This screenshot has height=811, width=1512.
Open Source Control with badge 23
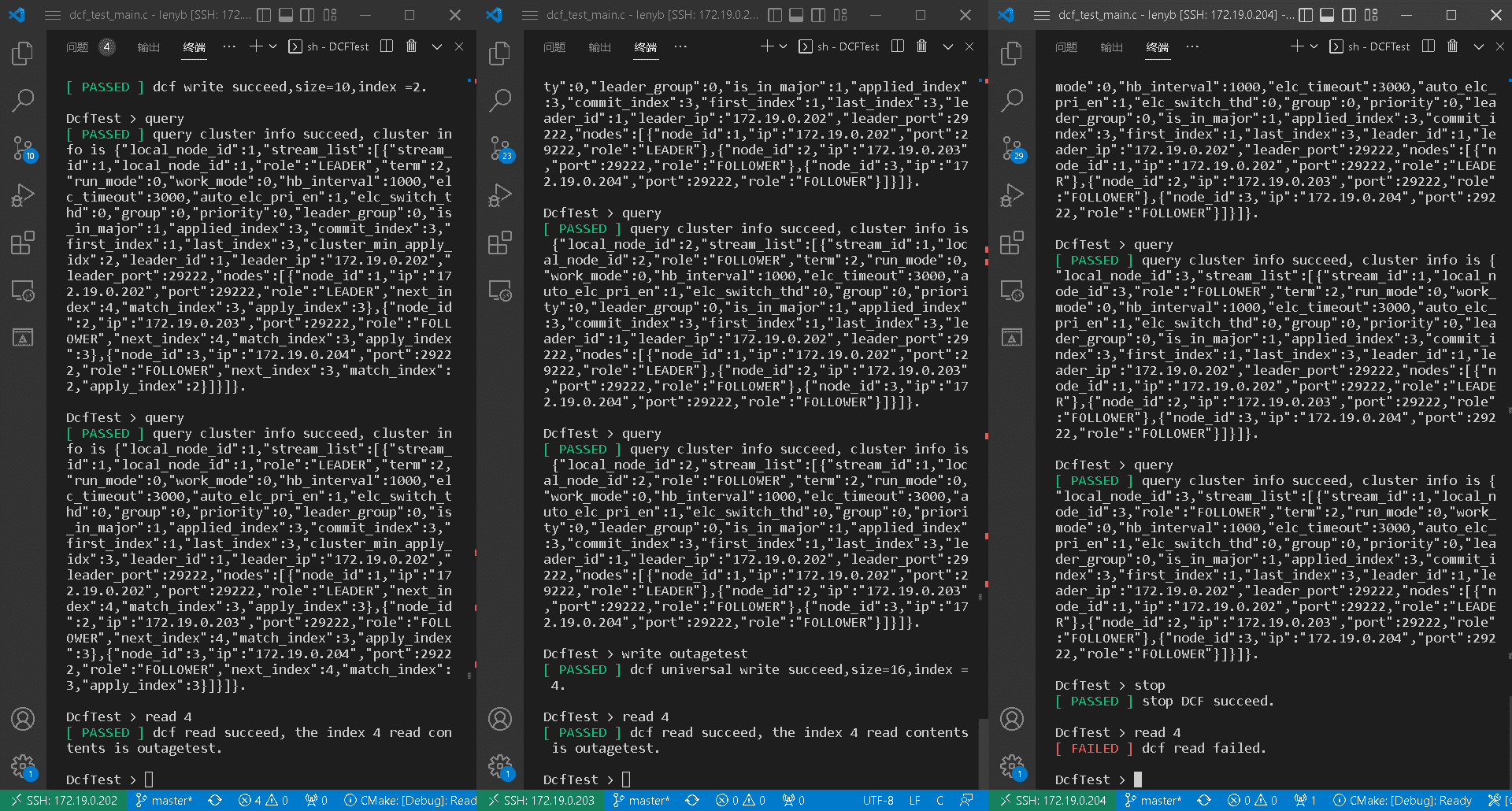coord(500,147)
